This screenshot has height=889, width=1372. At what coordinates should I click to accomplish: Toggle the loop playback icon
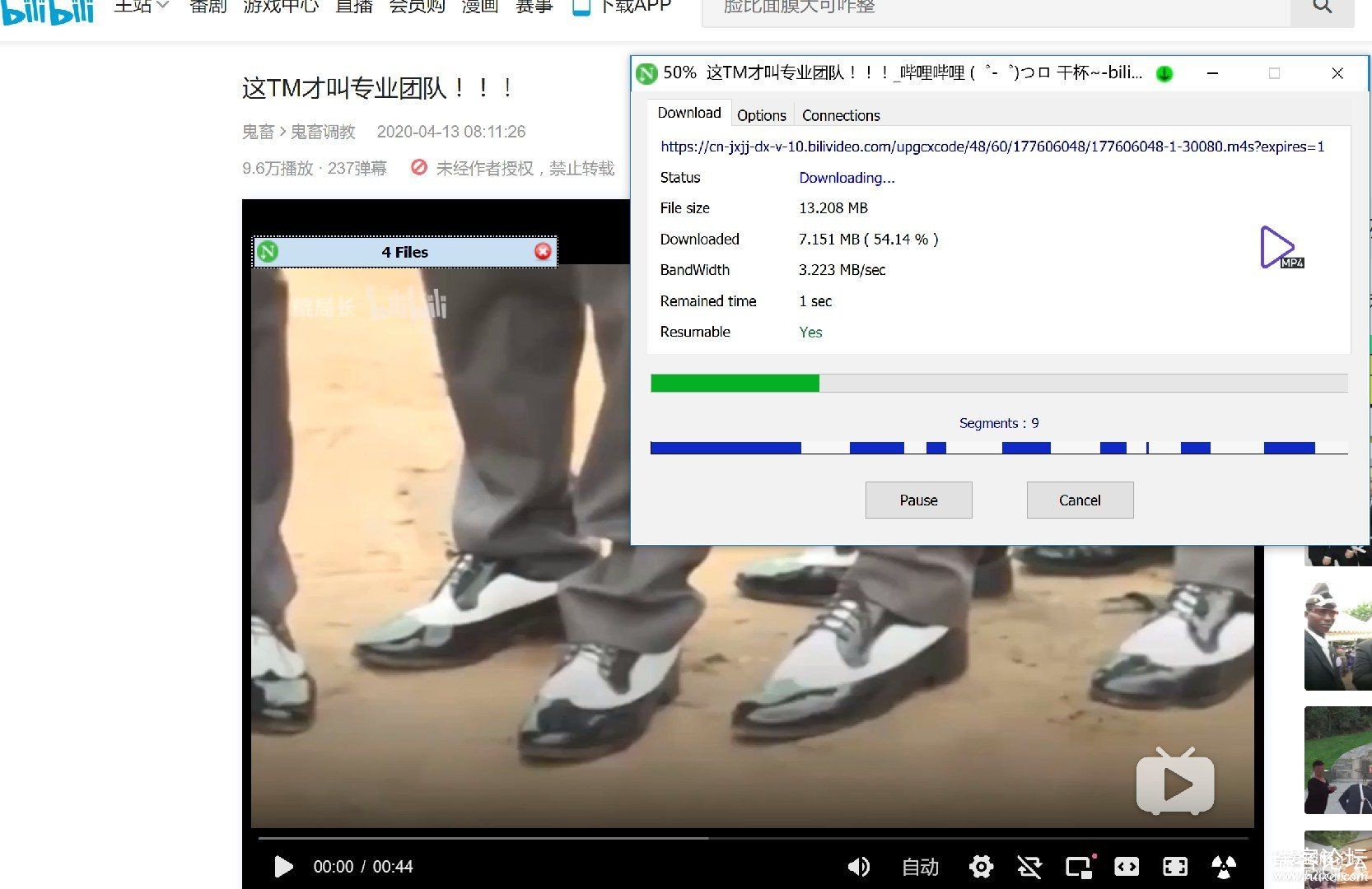point(1029,866)
